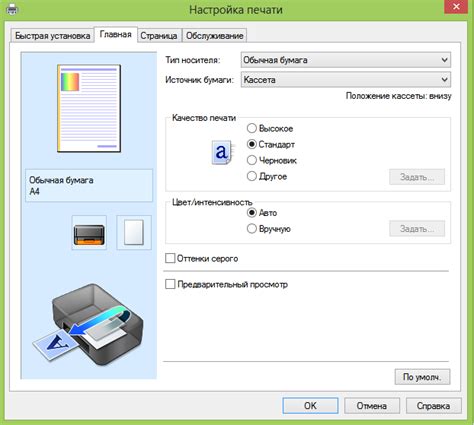
Task: Click the large printer illustration
Action: (88, 324)
